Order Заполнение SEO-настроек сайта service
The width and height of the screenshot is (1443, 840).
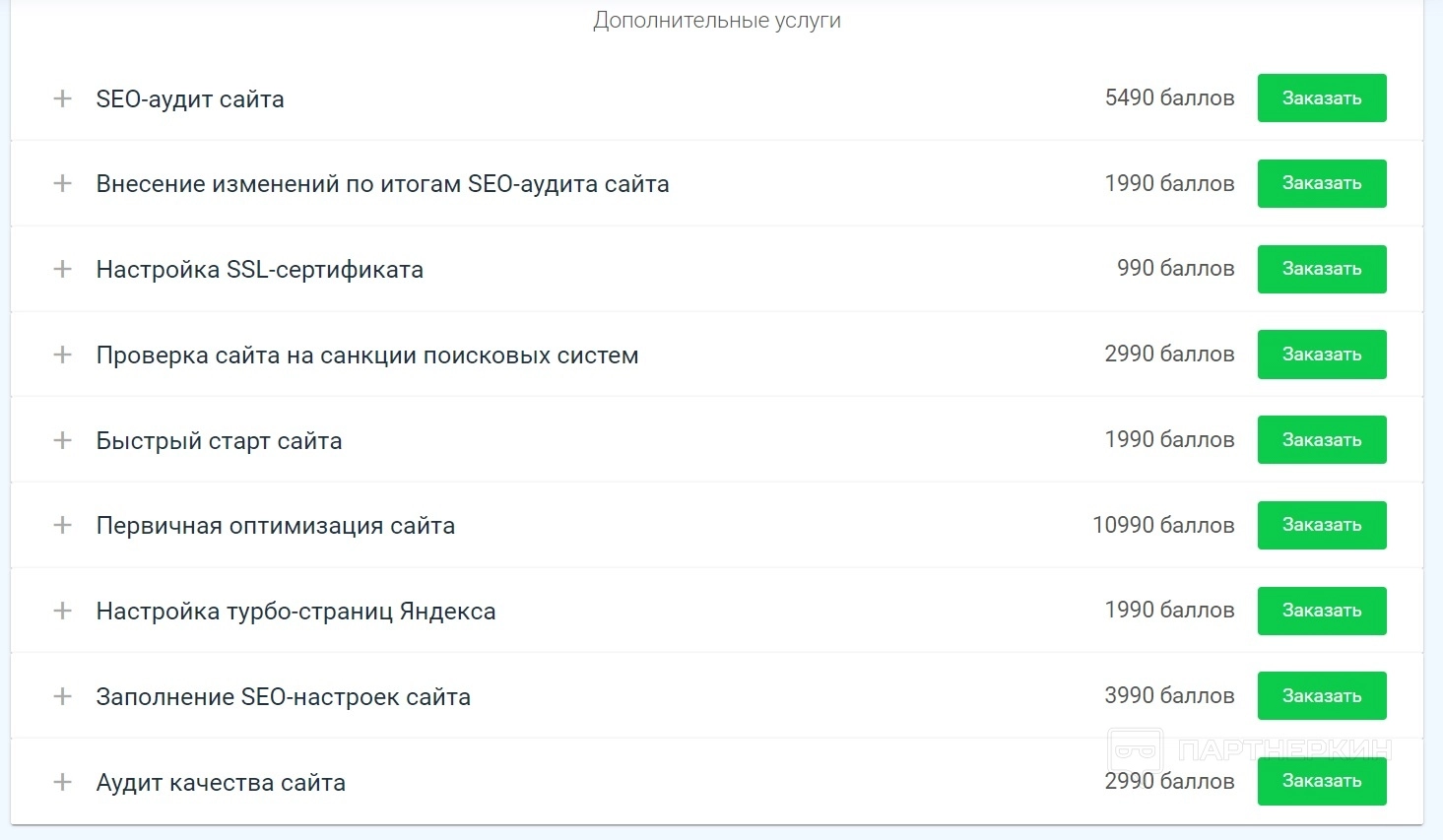click(1321, 696)
